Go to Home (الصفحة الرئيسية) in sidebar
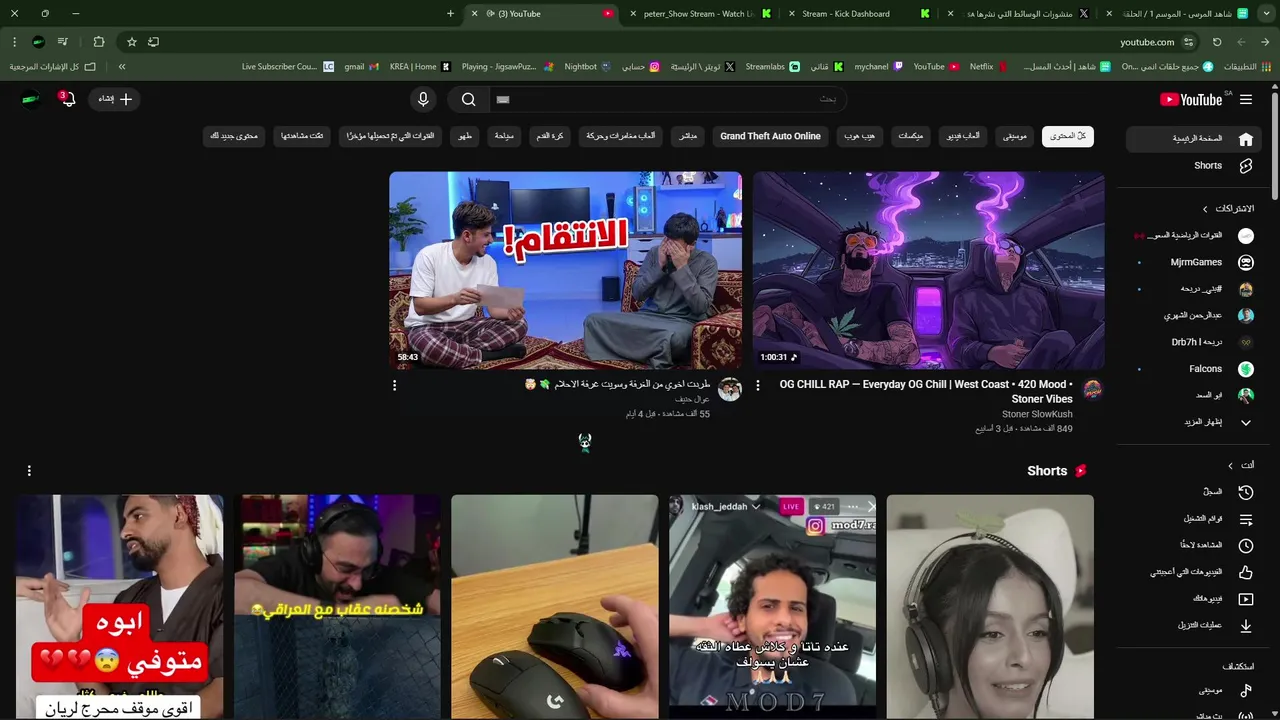Viewport: 1280px width, 720px height. pos(1192,139)
